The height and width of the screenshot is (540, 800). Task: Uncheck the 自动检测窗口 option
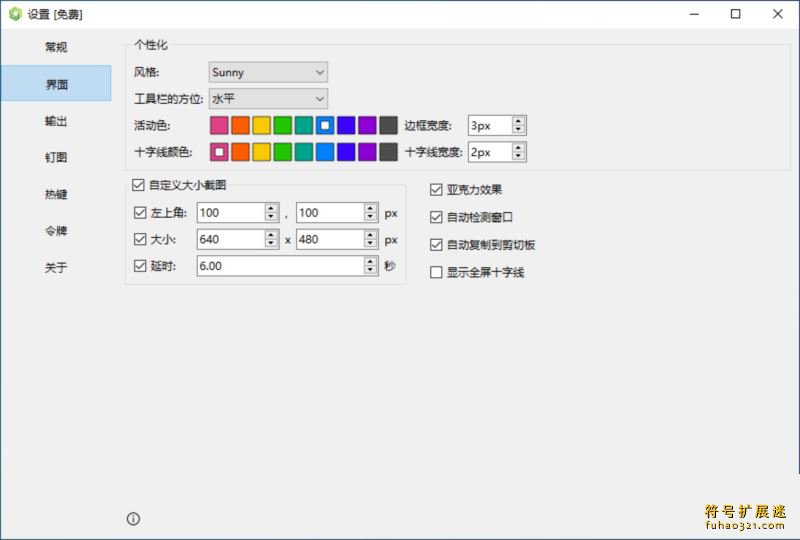click(436, 217)
